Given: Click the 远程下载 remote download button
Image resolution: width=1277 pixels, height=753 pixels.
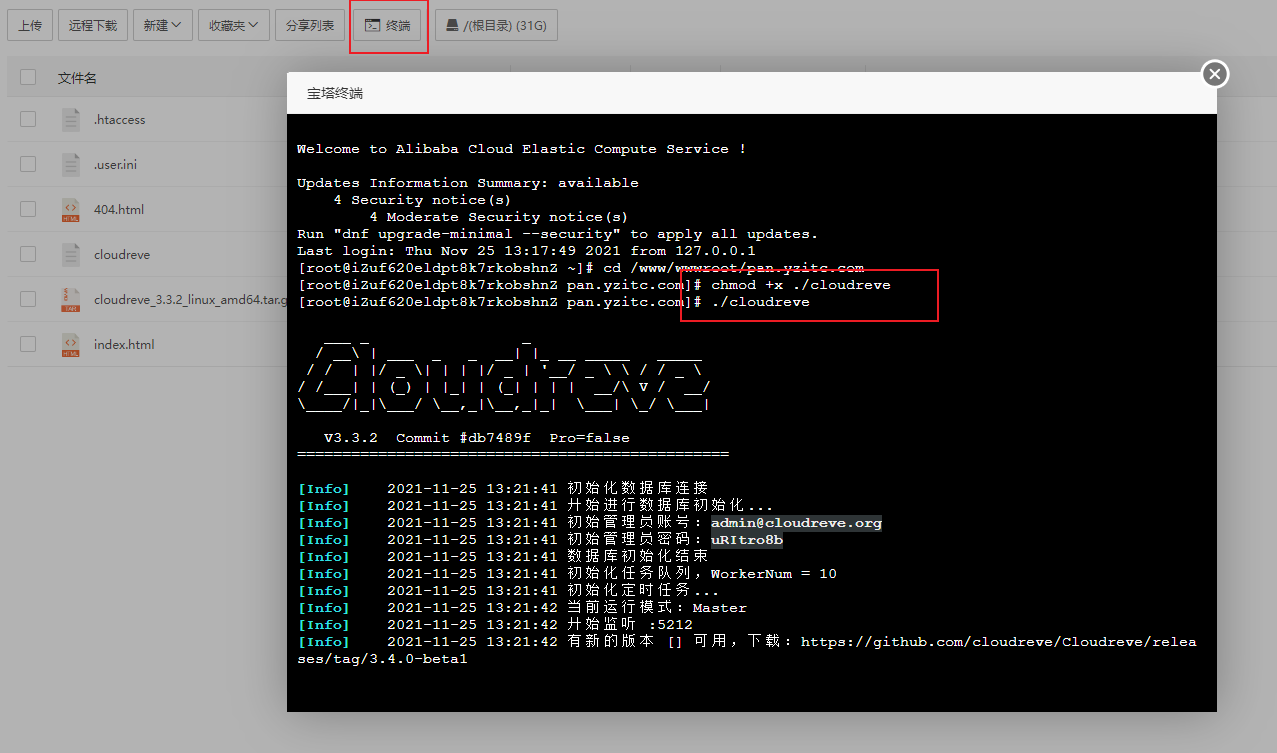Looking at the screenshot, I should (93, 26).
